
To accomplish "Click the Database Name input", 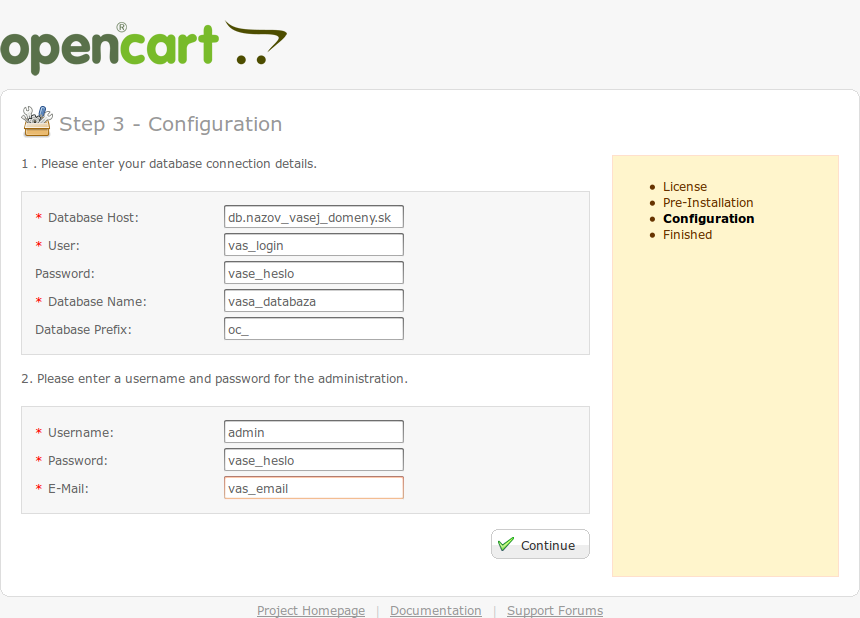I will point(314,301).
